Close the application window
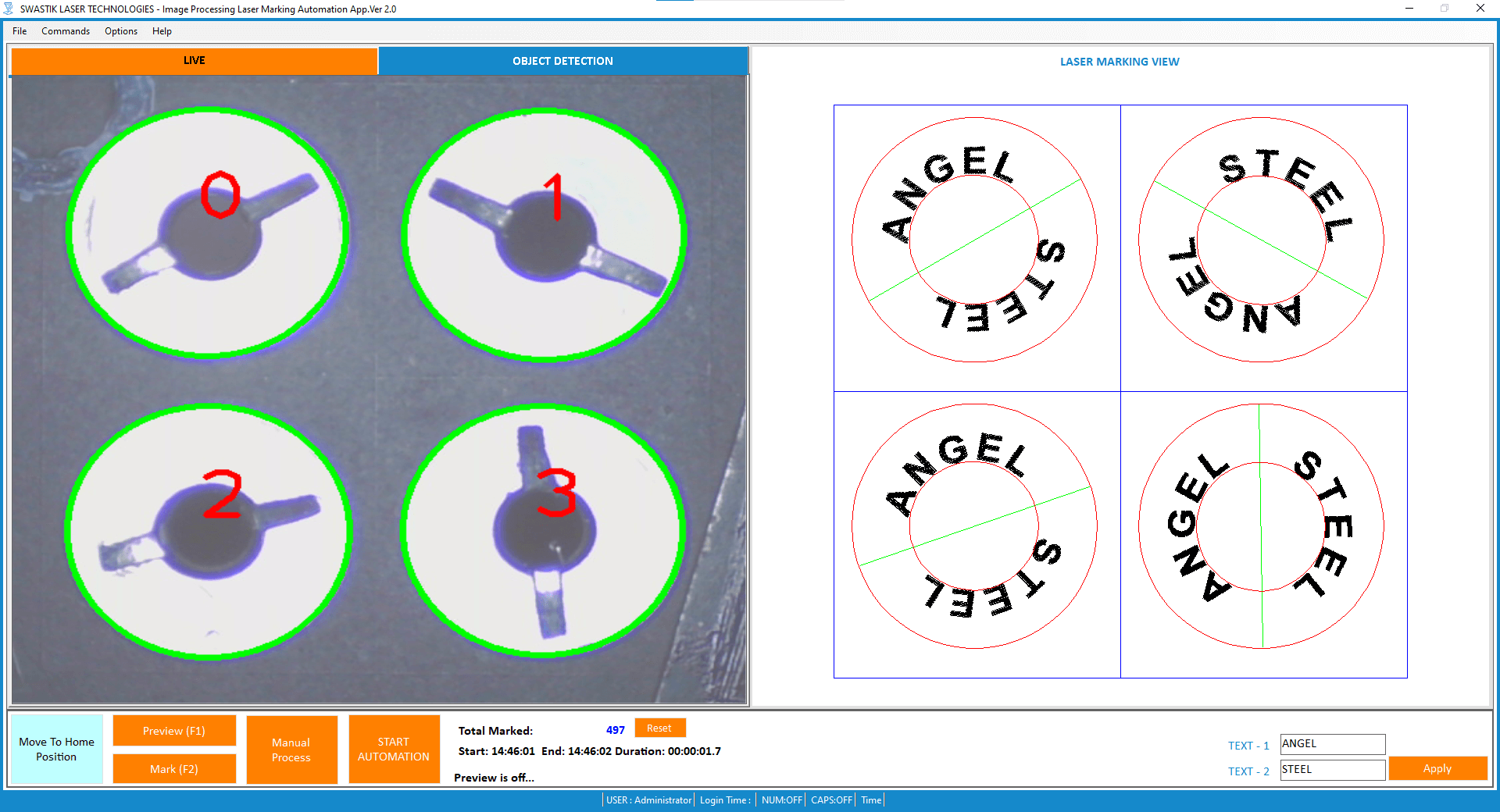This screenshot has width=1500, height=812. pos(1480,9)
